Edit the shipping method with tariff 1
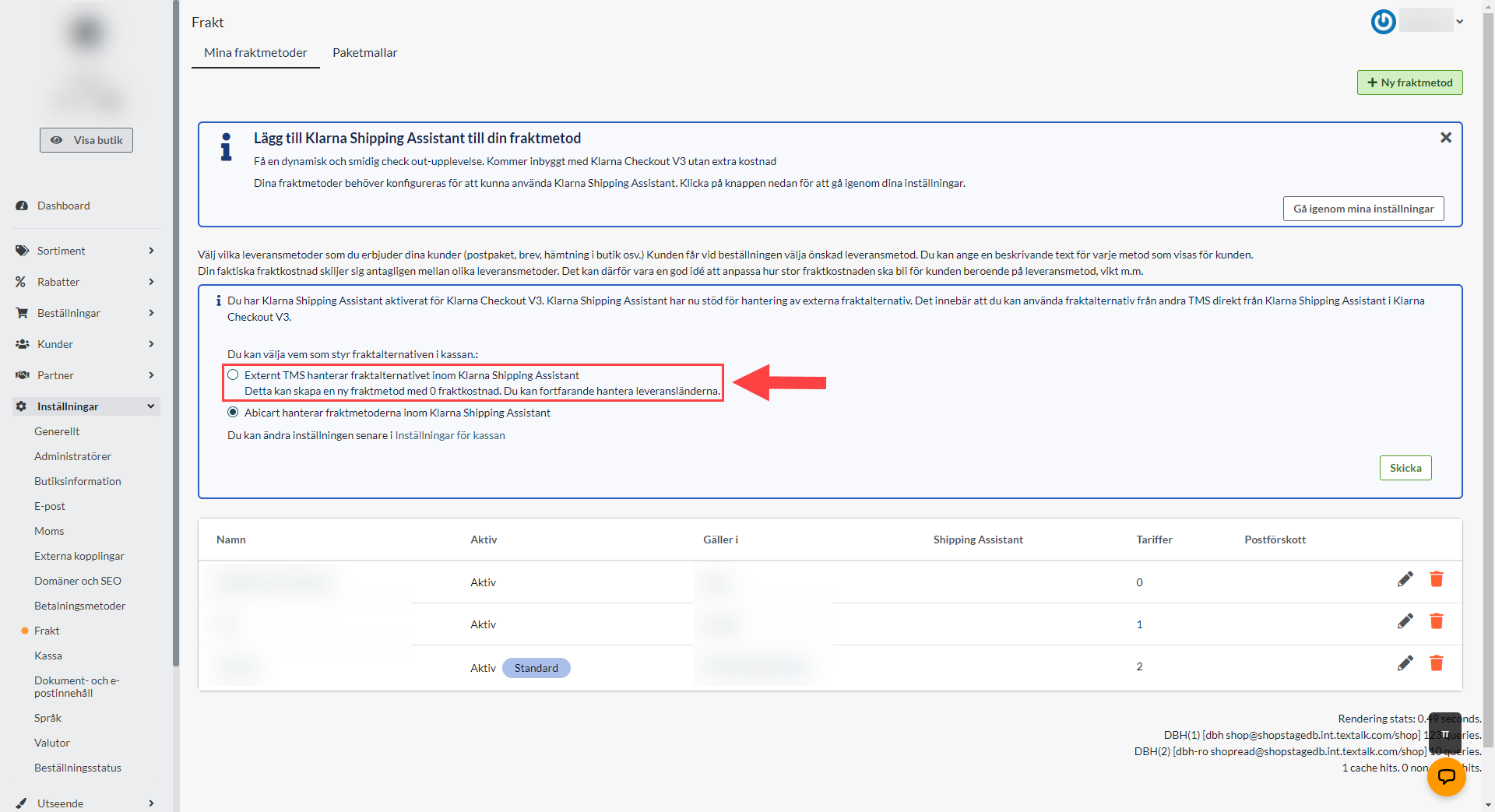This screenshot has width=1495, height=812. pyautogui.click(x=1405, y=621)
